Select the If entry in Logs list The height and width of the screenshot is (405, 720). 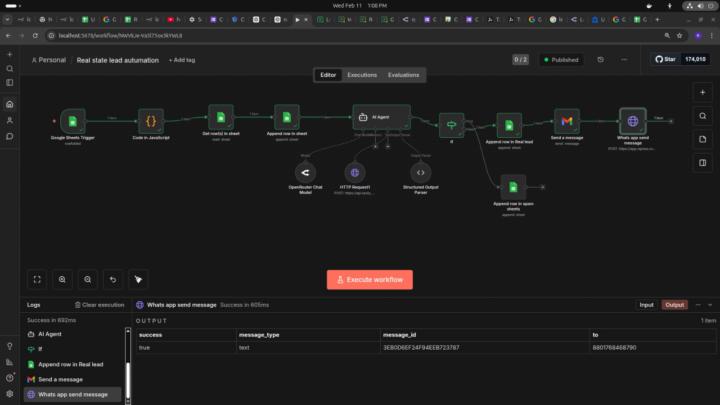coord(73,349)
